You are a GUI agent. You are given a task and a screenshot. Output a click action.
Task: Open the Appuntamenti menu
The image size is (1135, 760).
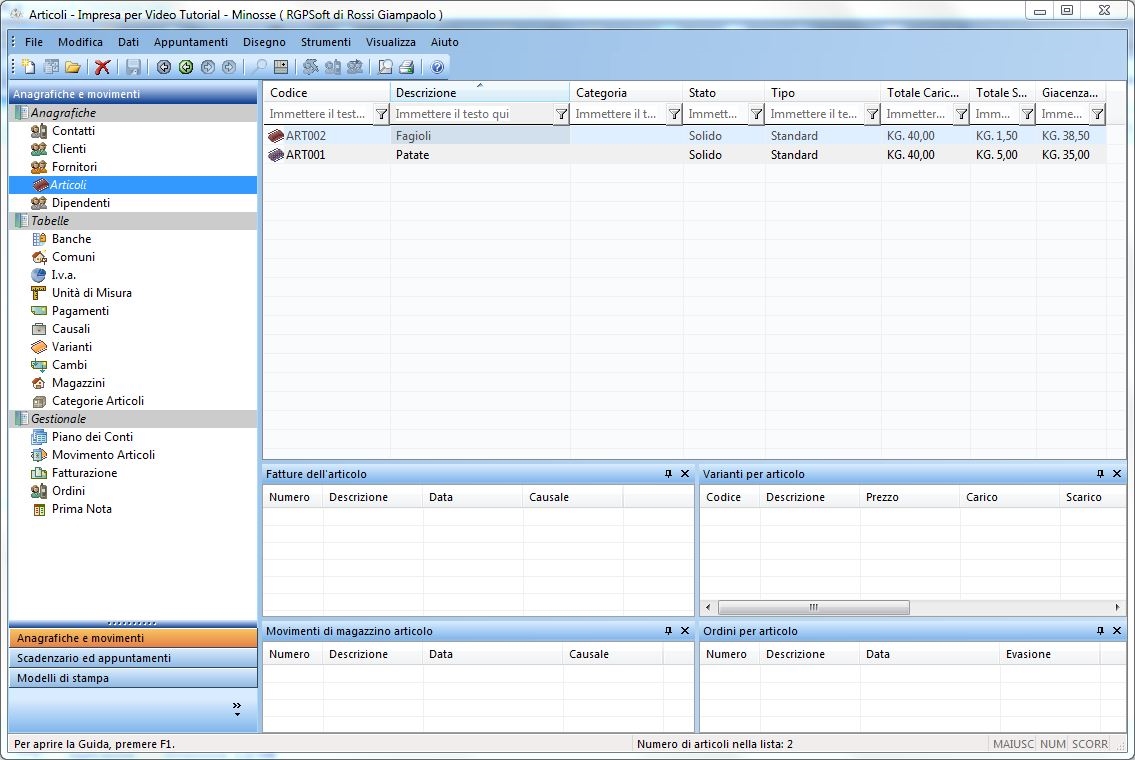(x=190, y=42)
